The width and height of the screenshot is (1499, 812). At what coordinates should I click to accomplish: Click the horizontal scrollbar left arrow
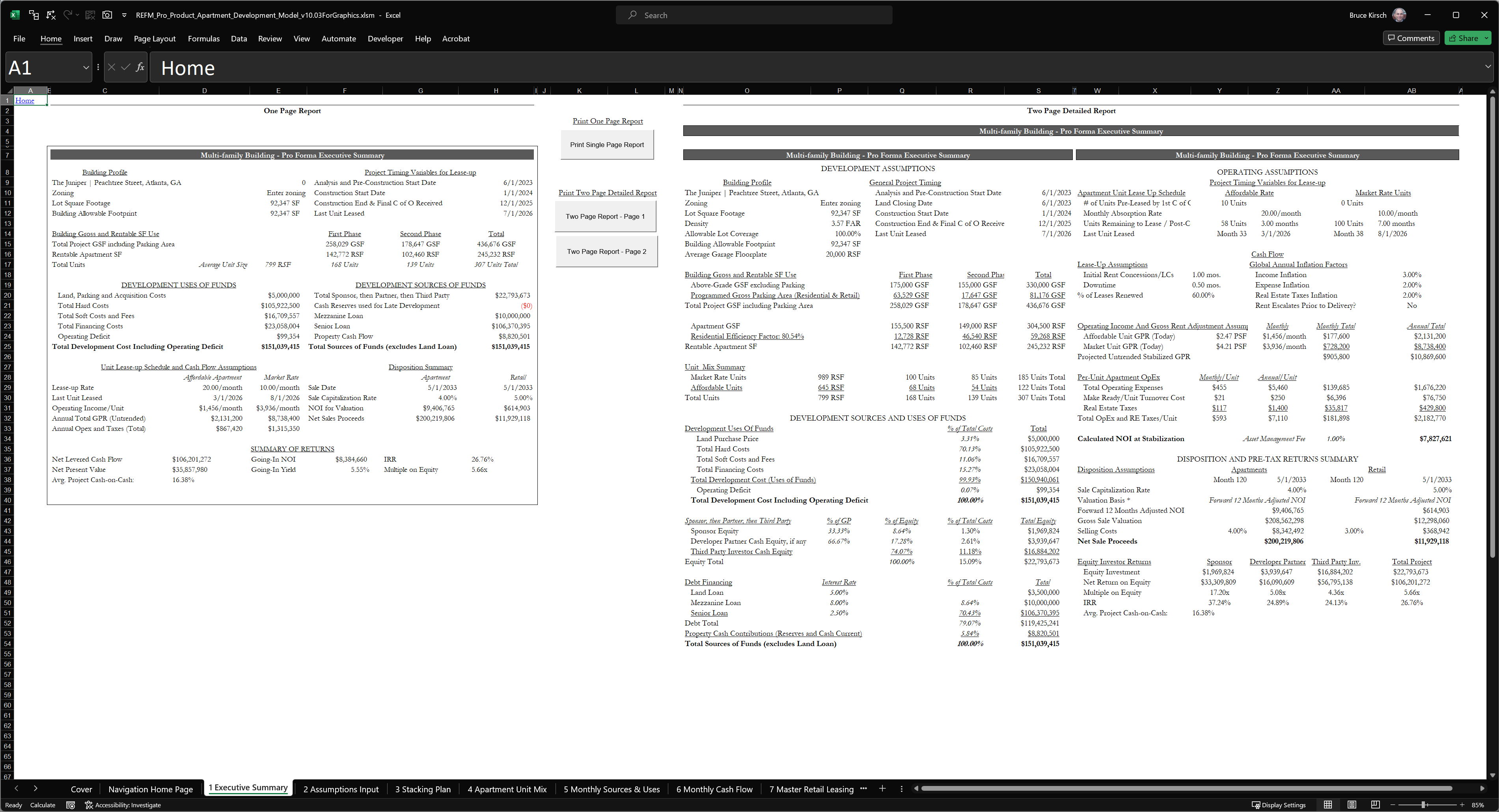point(917,789)
